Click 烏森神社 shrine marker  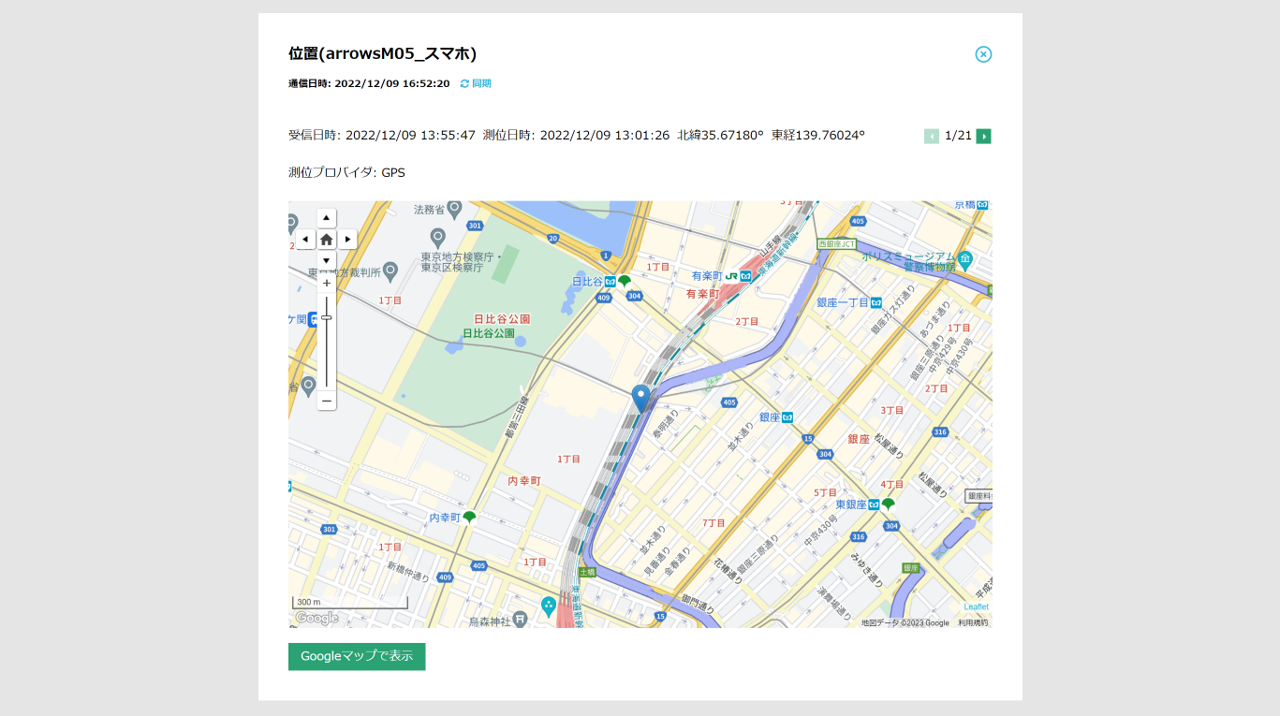(x=520, y=620)
